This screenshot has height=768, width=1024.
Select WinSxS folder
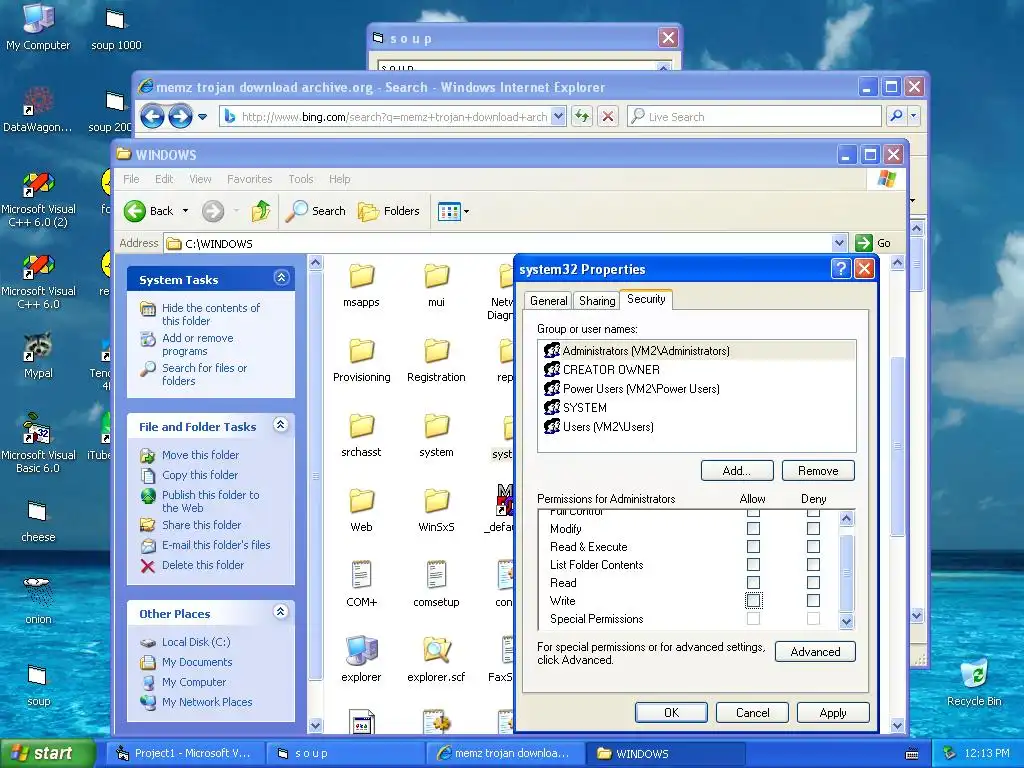[x=436, y=511]
